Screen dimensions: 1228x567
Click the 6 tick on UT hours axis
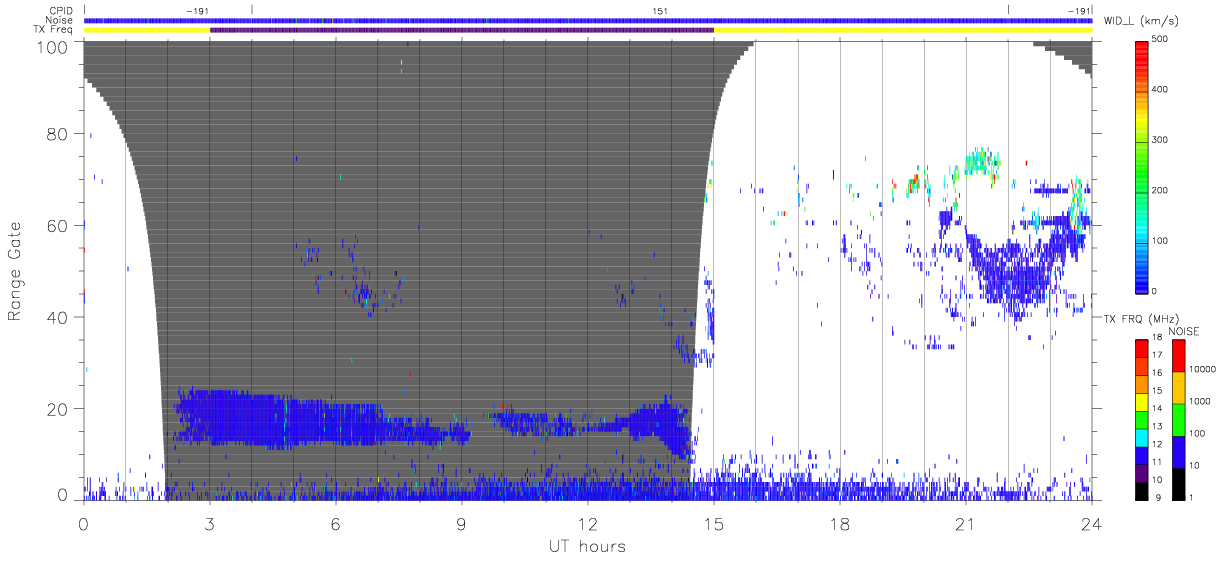pos(336,523)
